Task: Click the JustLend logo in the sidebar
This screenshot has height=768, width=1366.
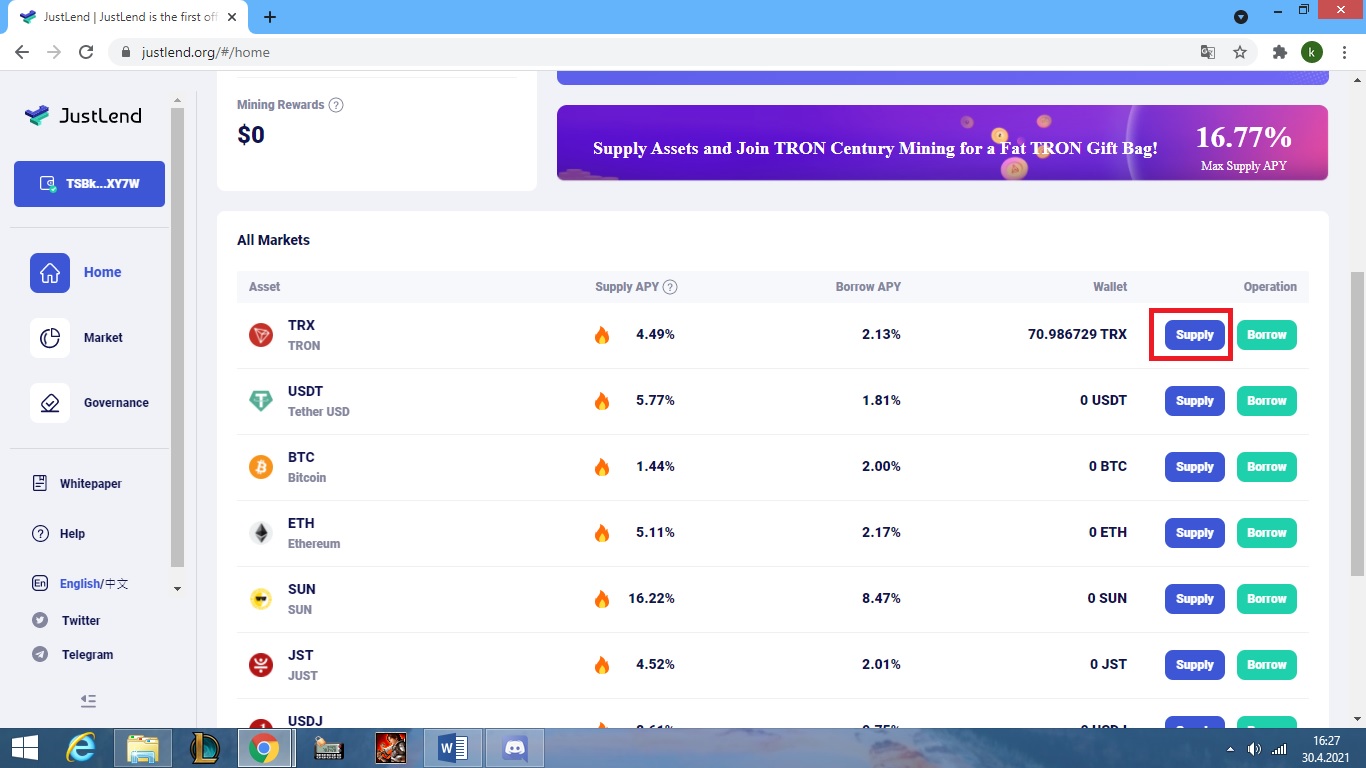Action: (x=83, y=116)
